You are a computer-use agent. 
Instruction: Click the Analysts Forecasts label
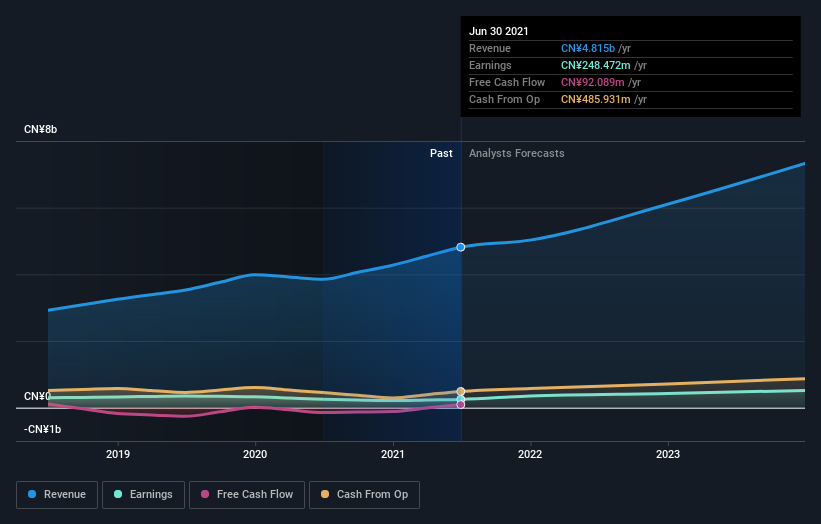click(x=517, y=153)
